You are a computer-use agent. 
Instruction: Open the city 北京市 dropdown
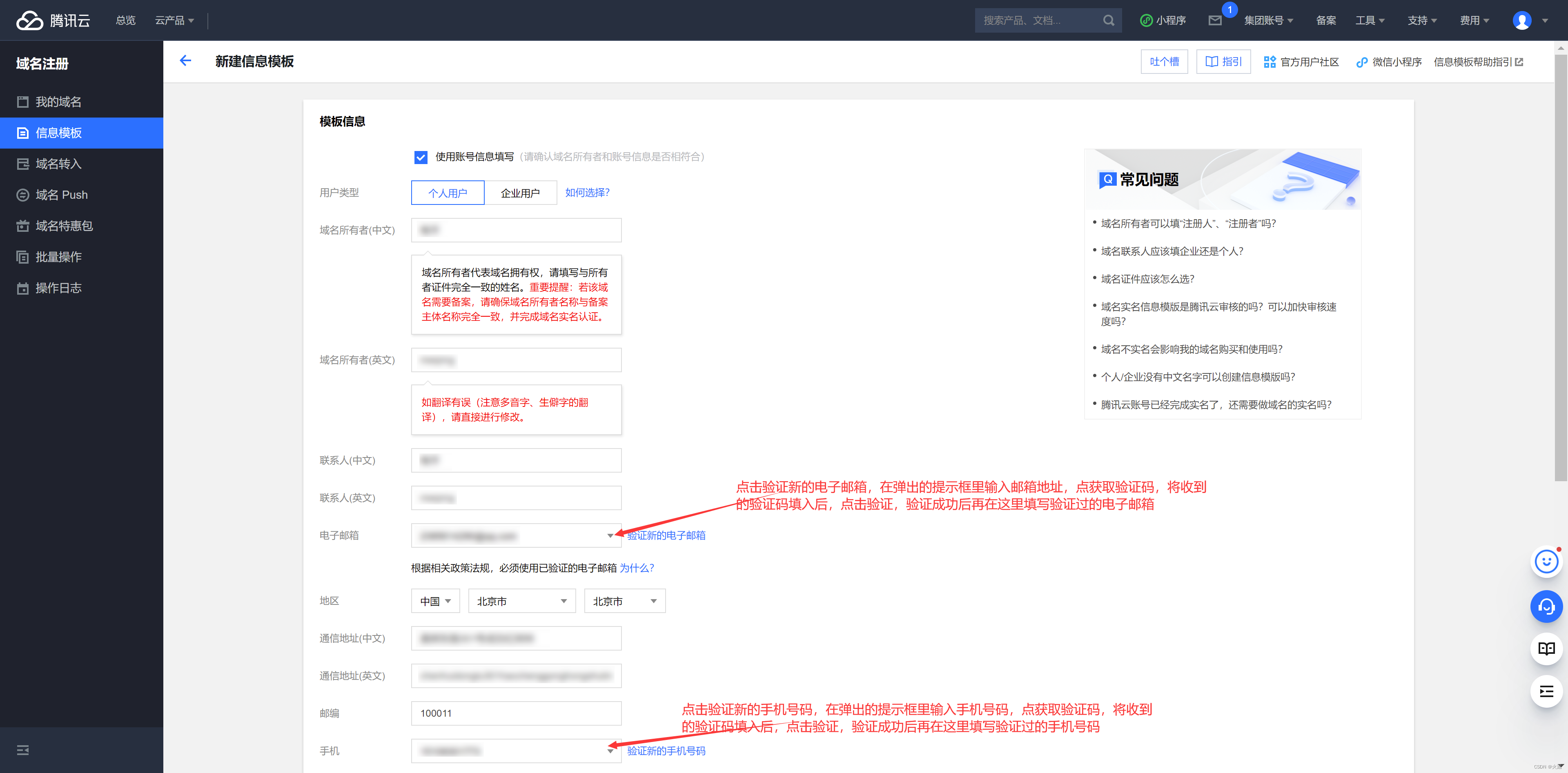pos(624,601)
